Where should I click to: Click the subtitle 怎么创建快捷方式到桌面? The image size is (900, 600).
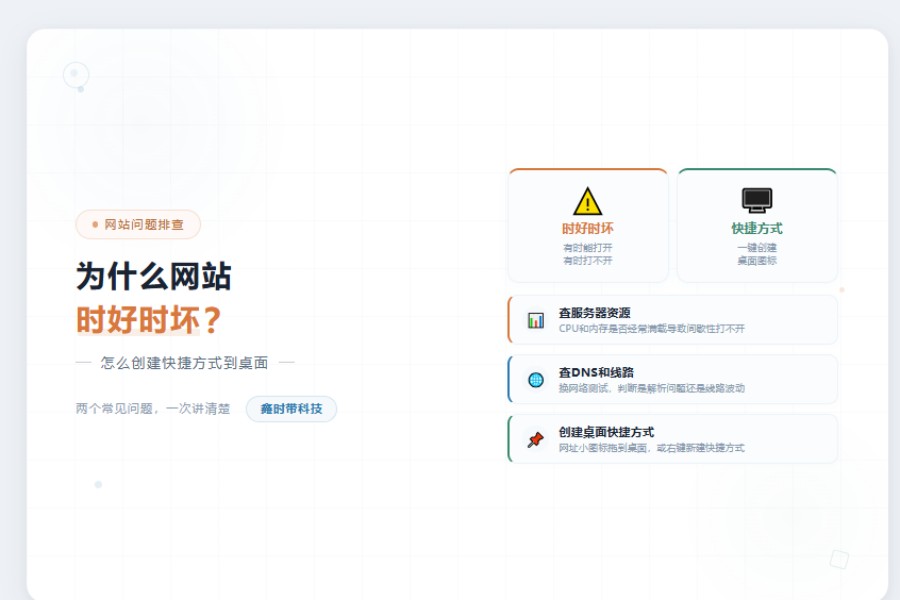pyautogui.click(x=185, y=363)
